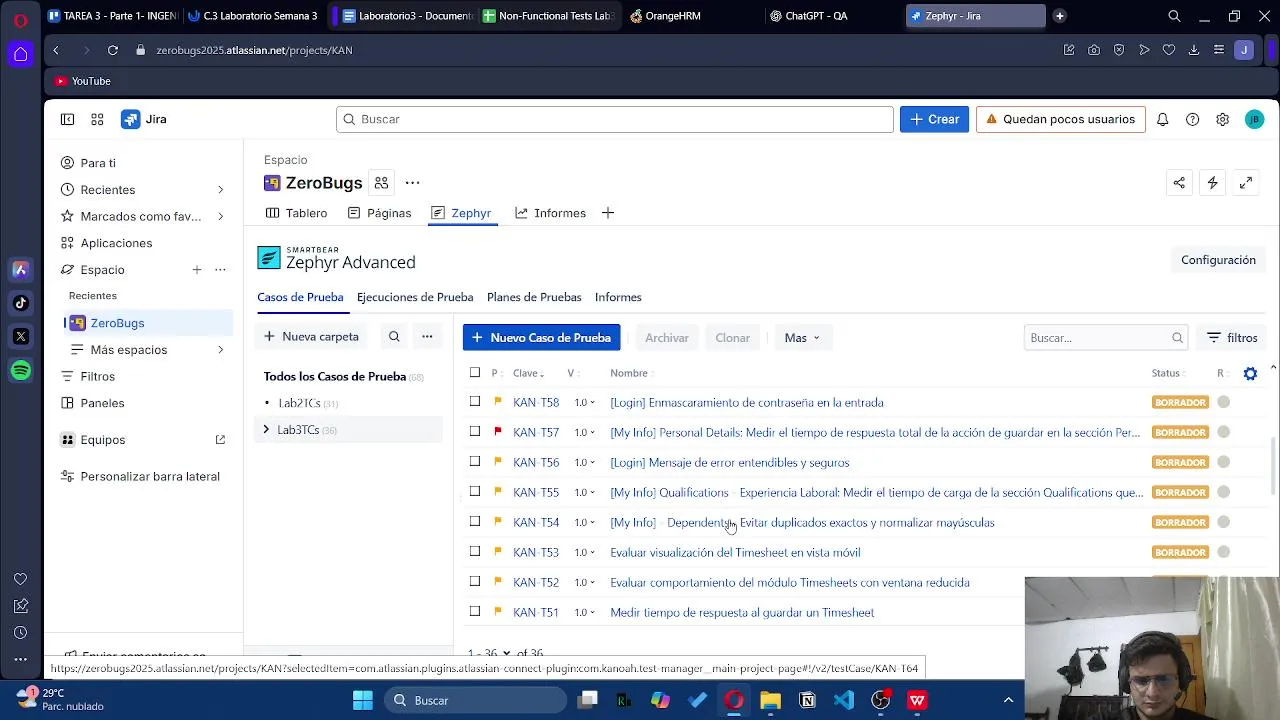Open Planes de Prueba tab
The height and width of the screenshot is (720, 1280).
(534, 297)
